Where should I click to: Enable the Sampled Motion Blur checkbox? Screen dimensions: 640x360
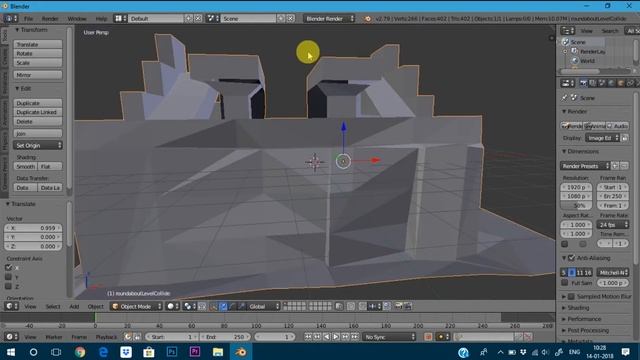click(571, 296)
